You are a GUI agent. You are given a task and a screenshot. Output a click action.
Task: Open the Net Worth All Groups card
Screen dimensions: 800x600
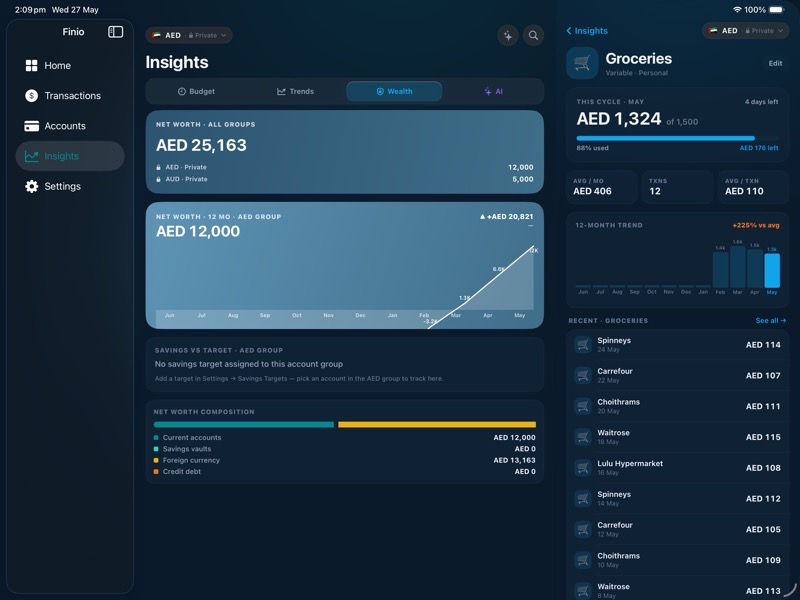pyautogui.click(x=344, y=152)
